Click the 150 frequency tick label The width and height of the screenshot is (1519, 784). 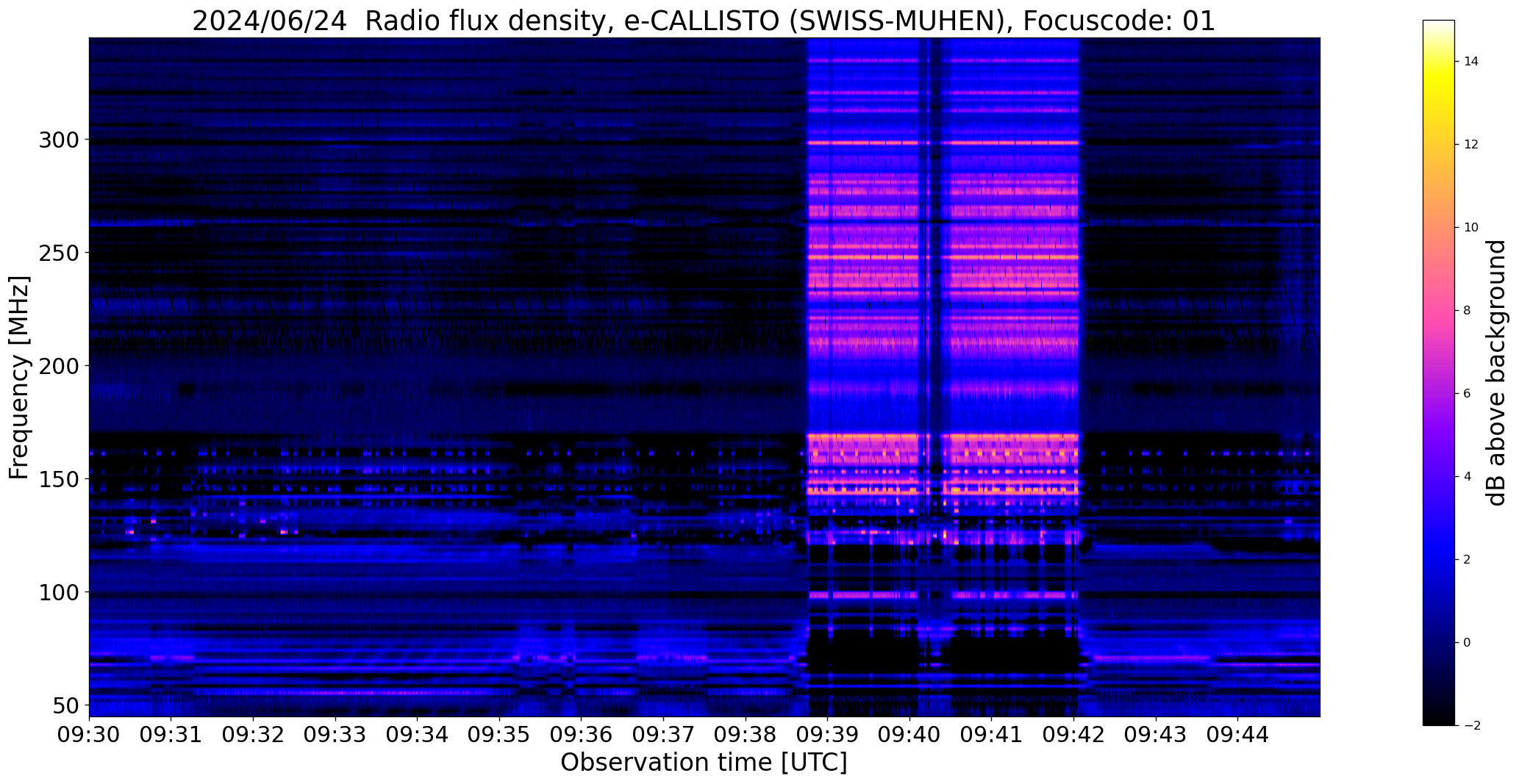[x=60, y=479]
